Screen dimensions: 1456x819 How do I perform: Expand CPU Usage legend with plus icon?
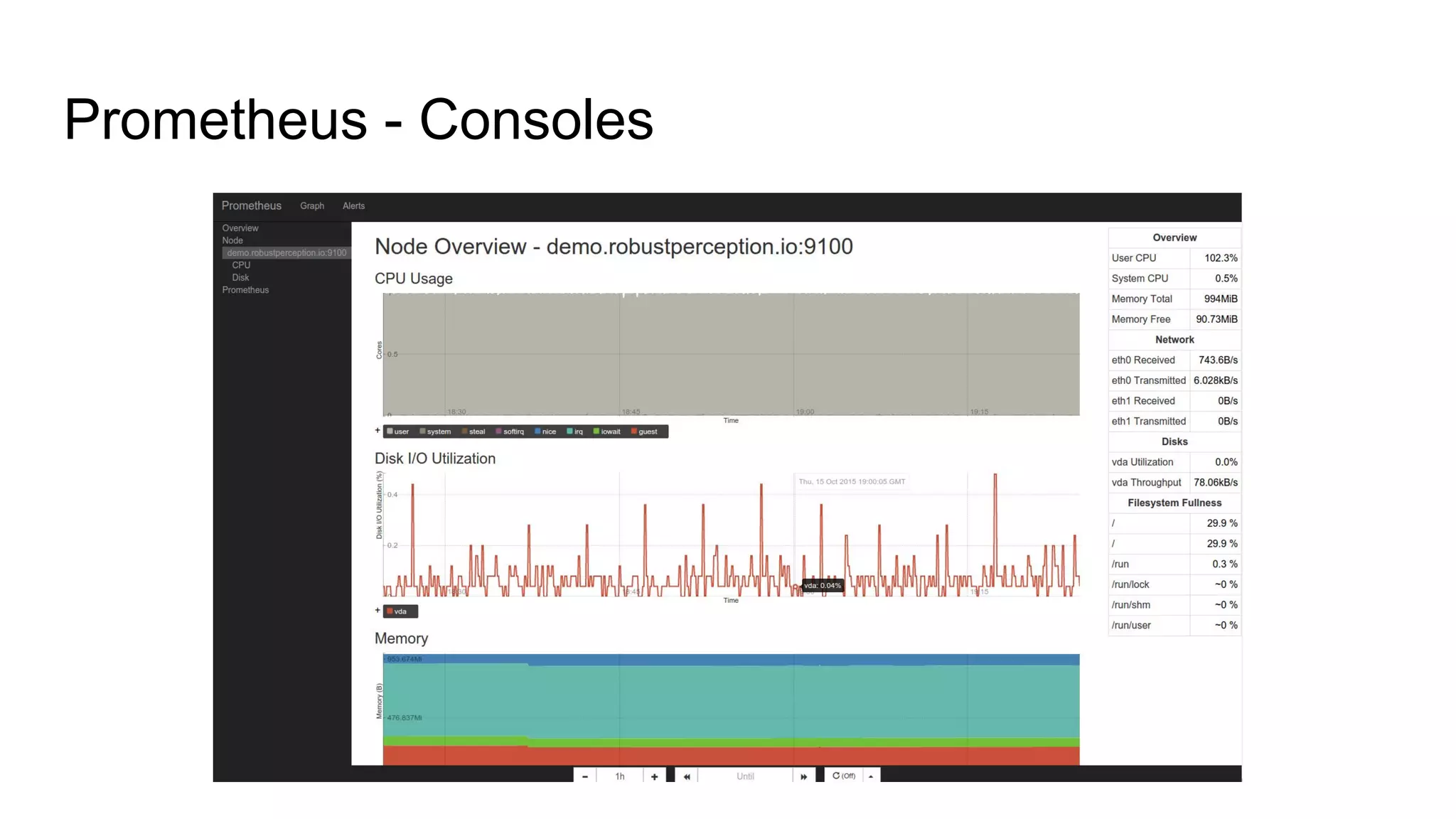pyautogui.click(x=378, y=431)
